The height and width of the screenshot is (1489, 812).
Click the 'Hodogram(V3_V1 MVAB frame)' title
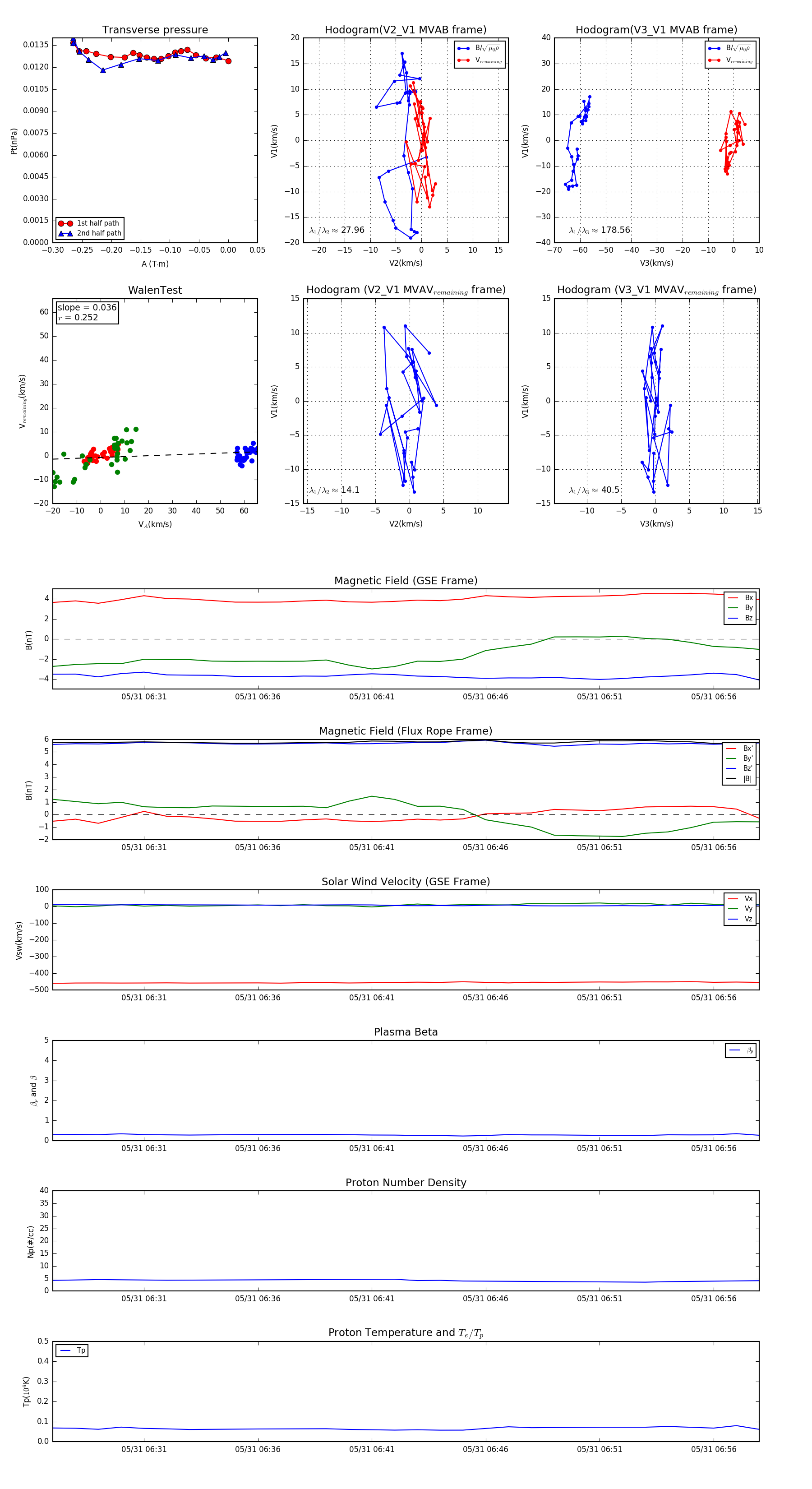(x=656, y=30)
